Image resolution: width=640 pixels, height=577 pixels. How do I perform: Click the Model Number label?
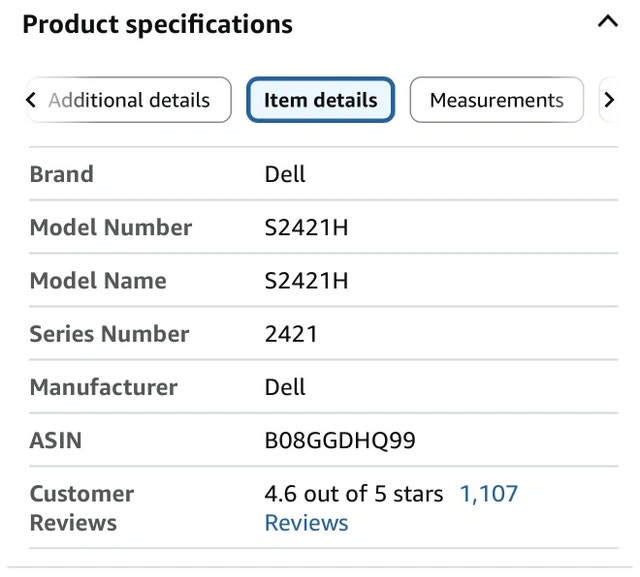(x=110, y=227)
